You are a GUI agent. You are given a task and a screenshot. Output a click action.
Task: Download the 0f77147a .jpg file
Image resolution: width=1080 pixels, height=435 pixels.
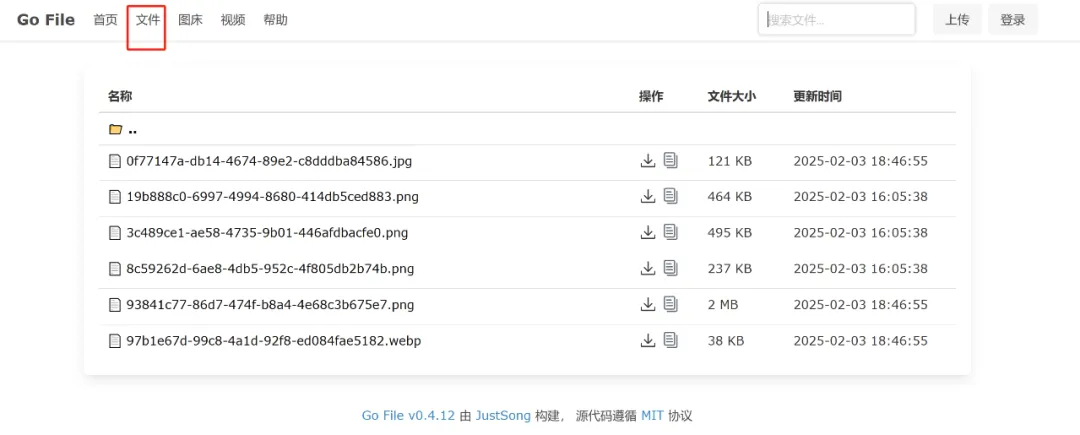point(647,161)
